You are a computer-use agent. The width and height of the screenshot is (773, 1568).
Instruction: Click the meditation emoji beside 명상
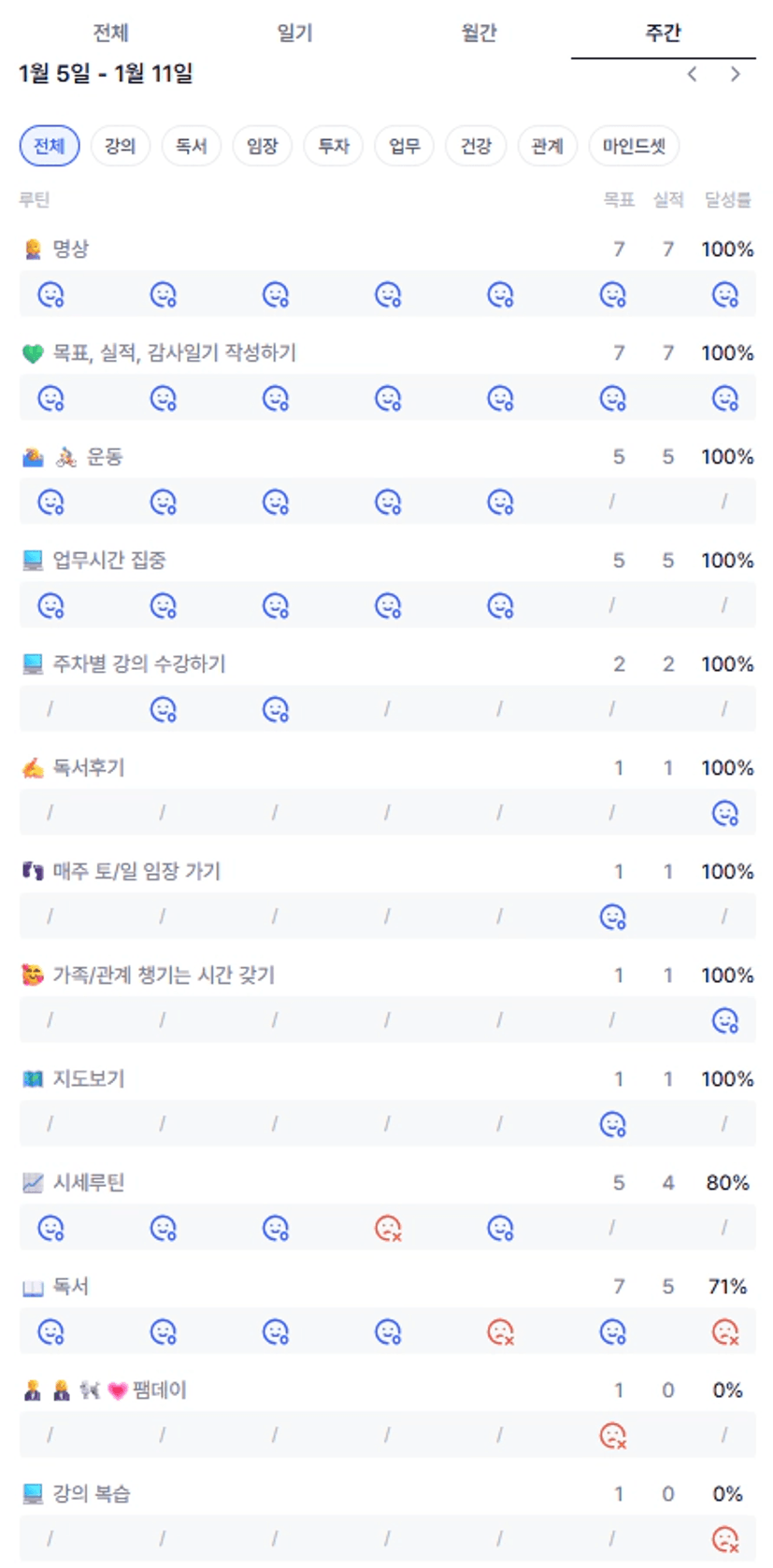pos(33,249)
